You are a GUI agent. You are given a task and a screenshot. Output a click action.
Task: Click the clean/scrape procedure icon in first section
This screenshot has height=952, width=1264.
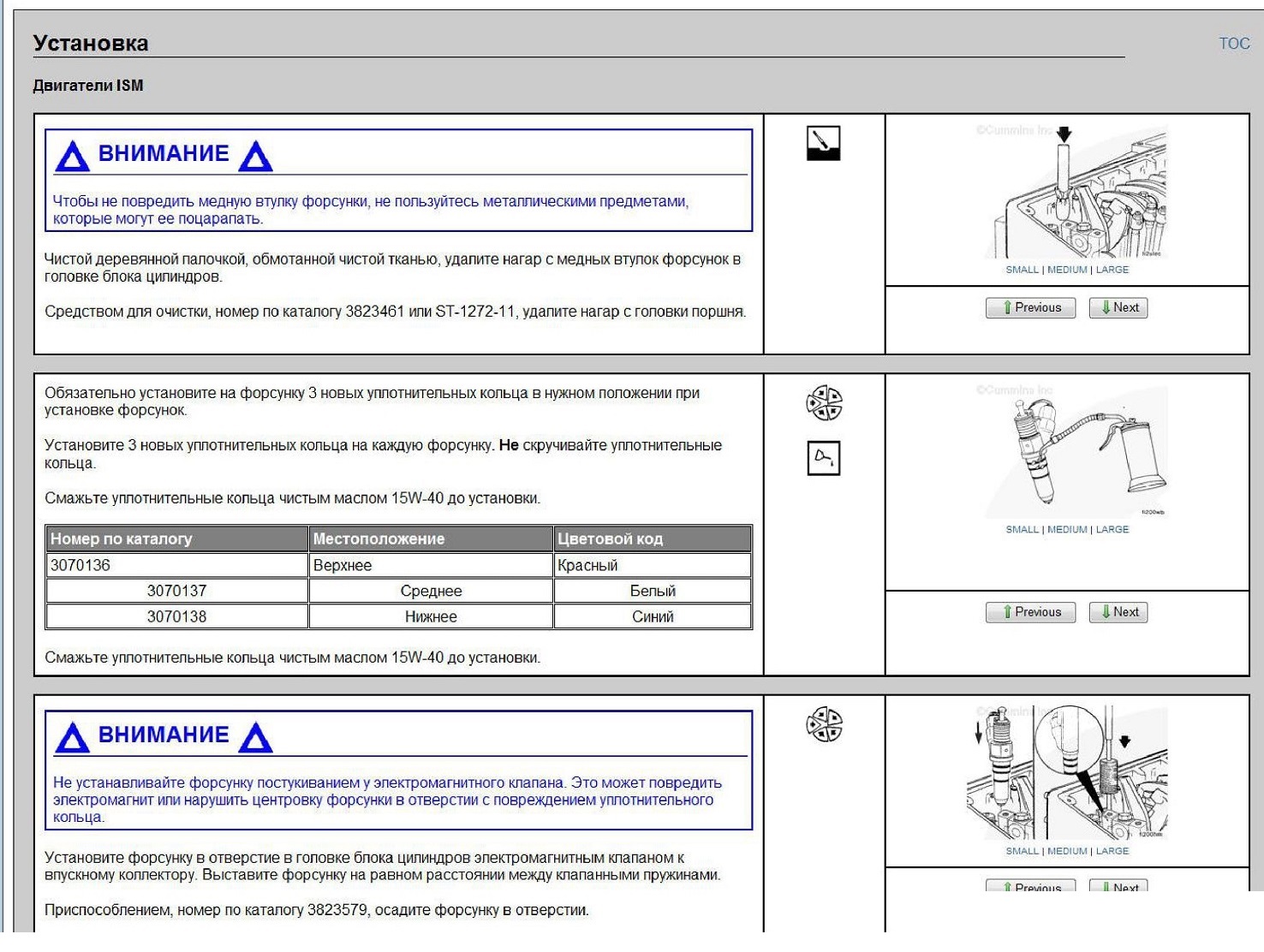(x=823, y=144)
